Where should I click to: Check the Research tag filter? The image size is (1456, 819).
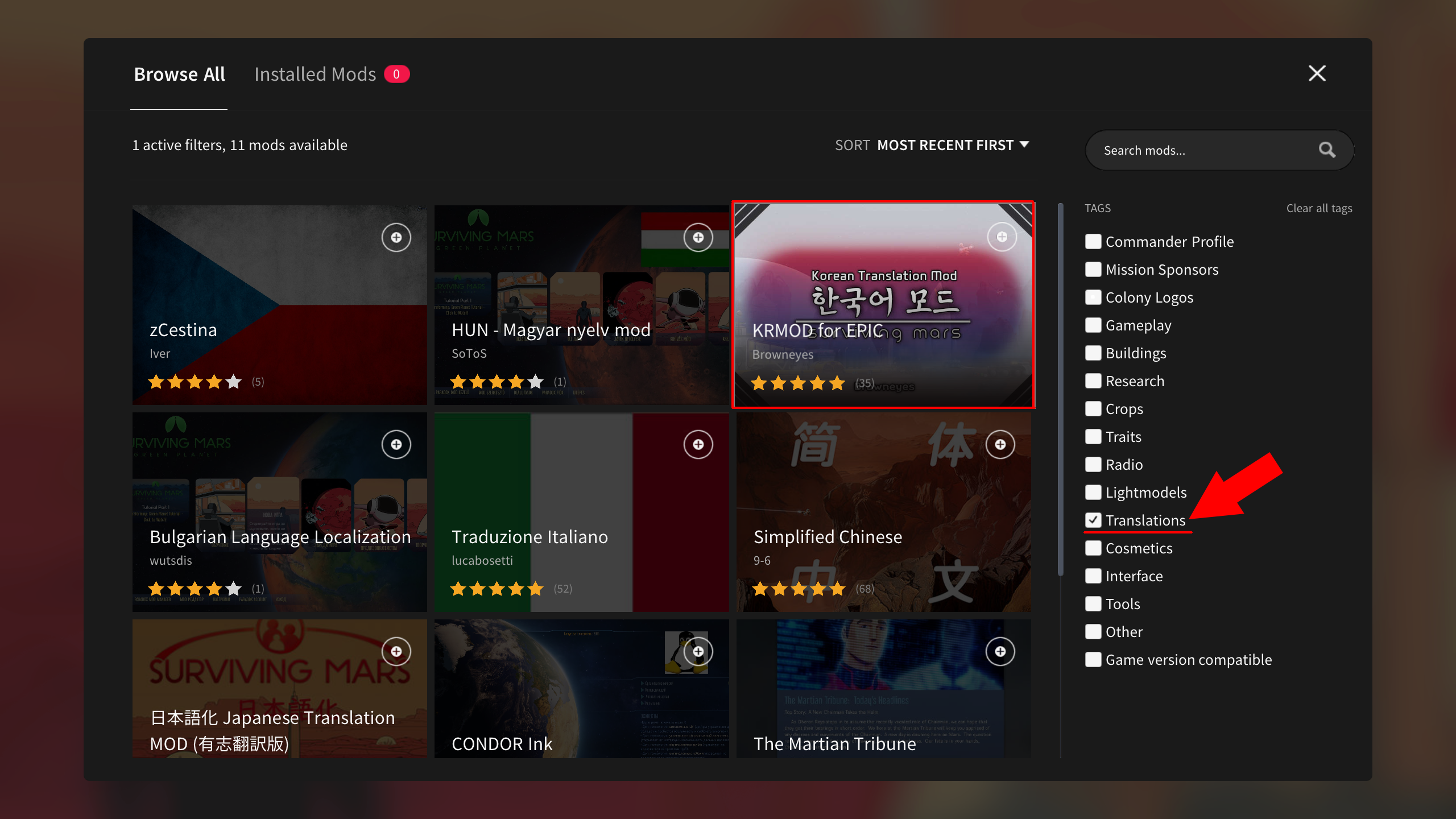pos(1093,381)
